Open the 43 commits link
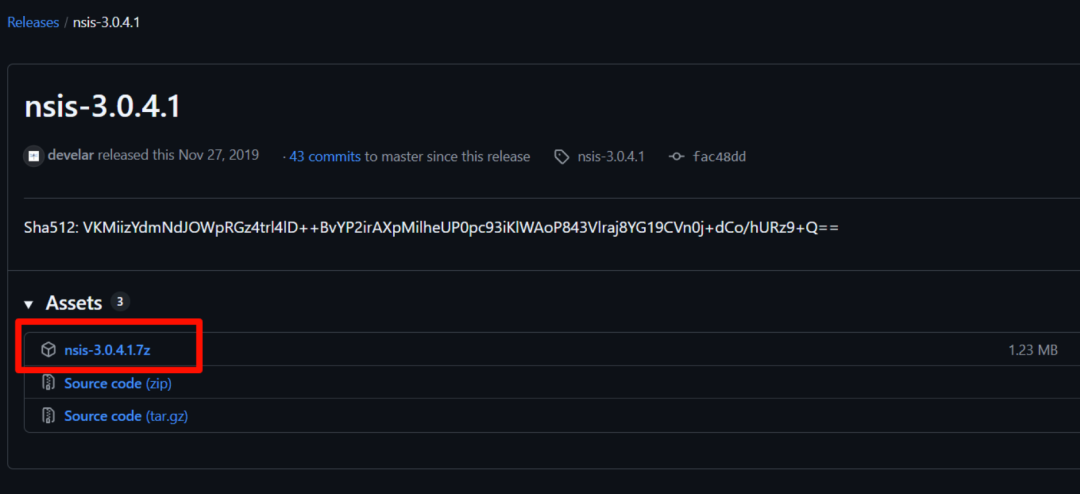Viewport: 1080px width, 494px height. click(x=324, y=157)
